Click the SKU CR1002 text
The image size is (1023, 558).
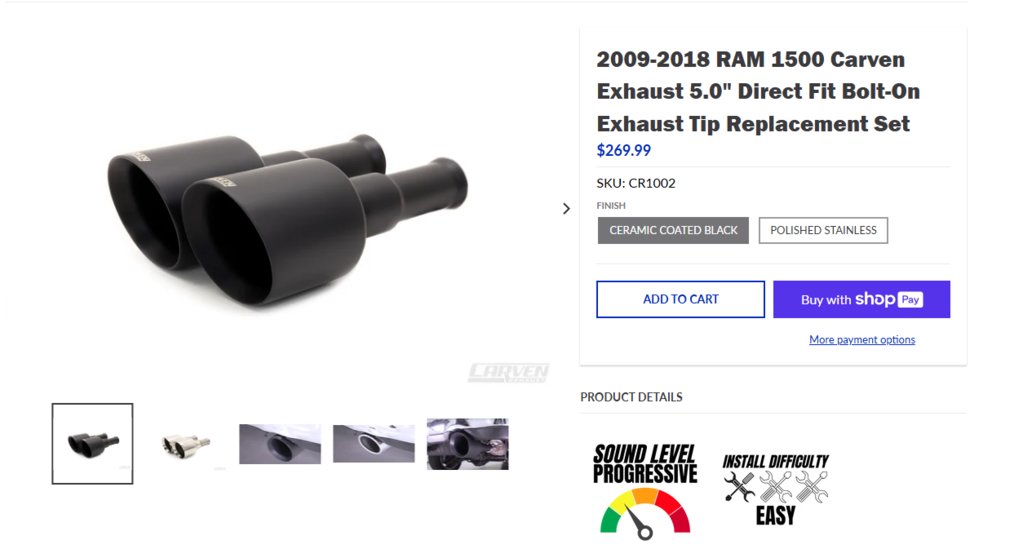pos(636,183)
